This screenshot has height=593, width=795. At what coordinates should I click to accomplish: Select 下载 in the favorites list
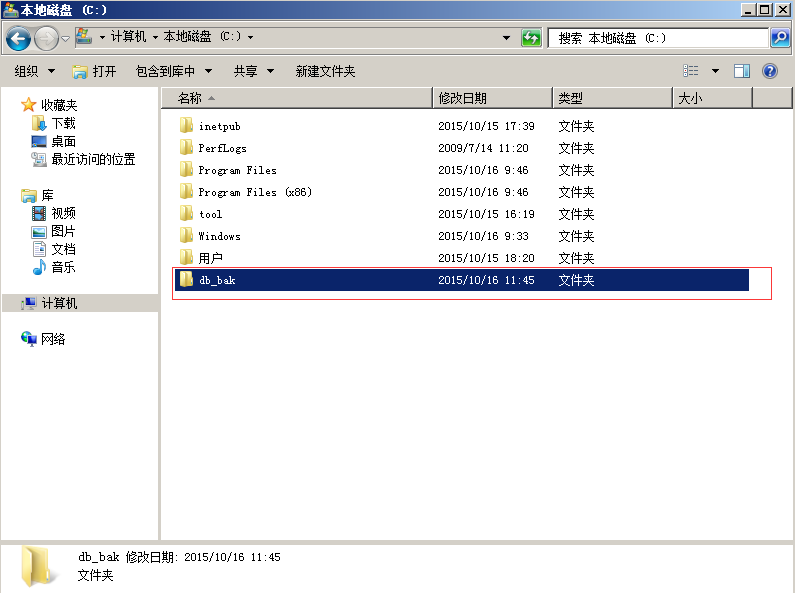pyautogui.click(x=63, y=123)
